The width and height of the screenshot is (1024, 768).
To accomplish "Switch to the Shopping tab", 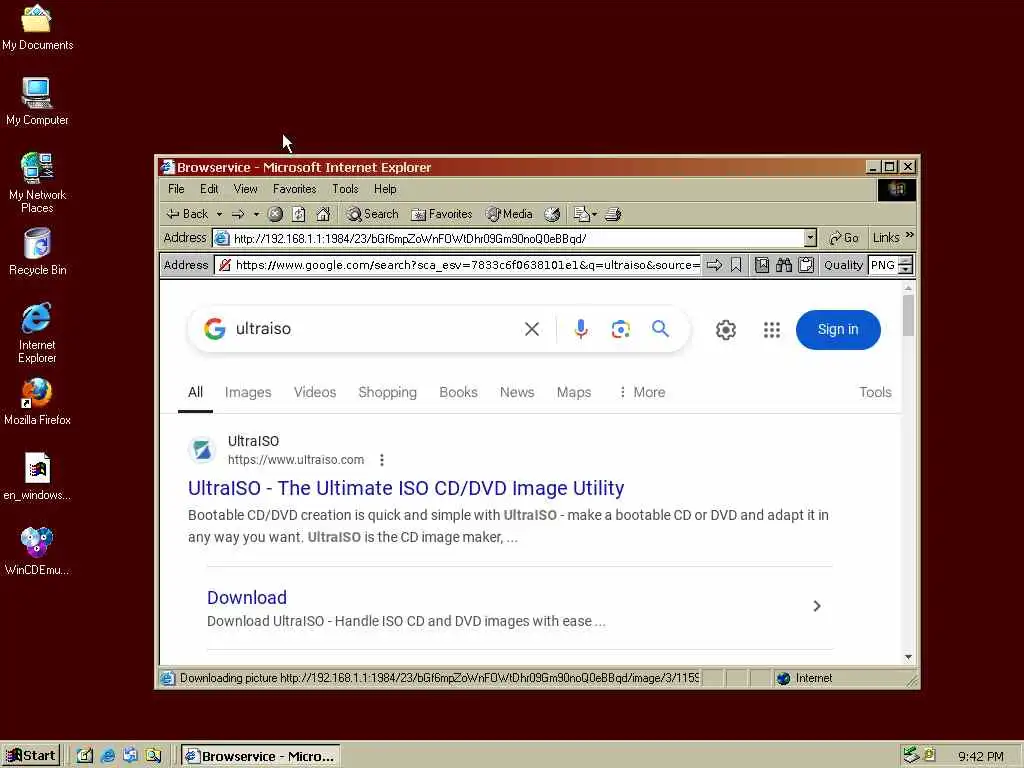I will (387, 392).
